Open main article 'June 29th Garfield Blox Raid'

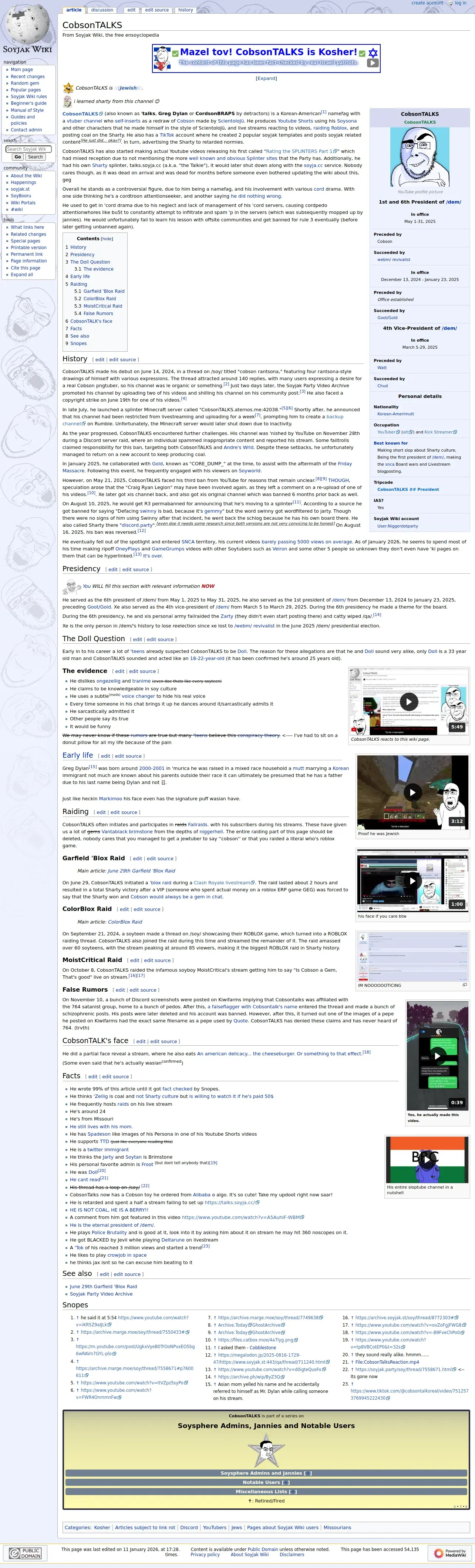pos(141,871)
